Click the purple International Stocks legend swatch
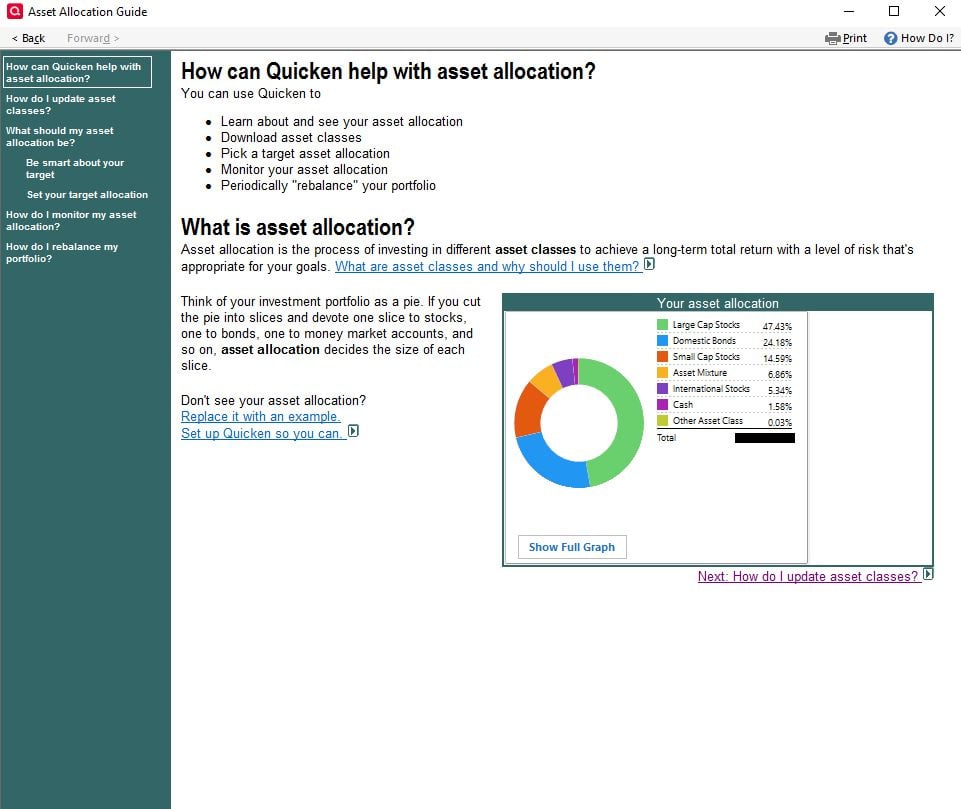 click(x=662, y=389)
